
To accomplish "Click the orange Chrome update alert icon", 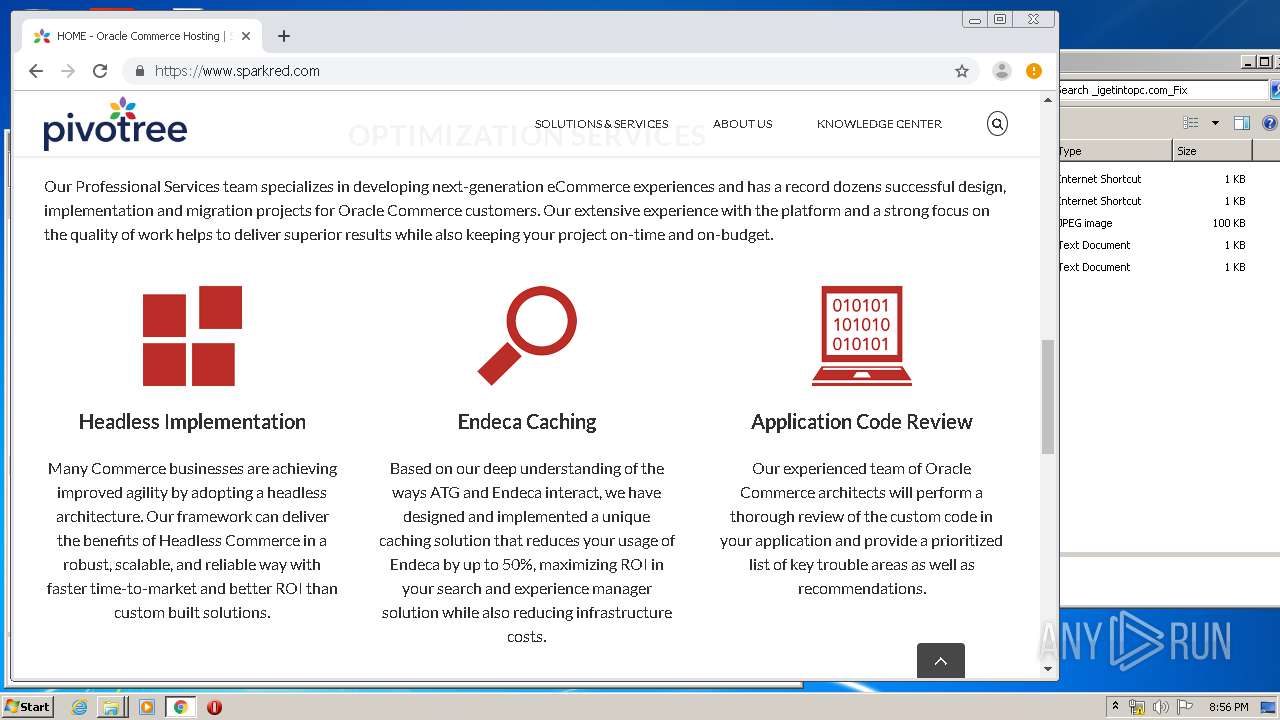I will point(1034,71).
